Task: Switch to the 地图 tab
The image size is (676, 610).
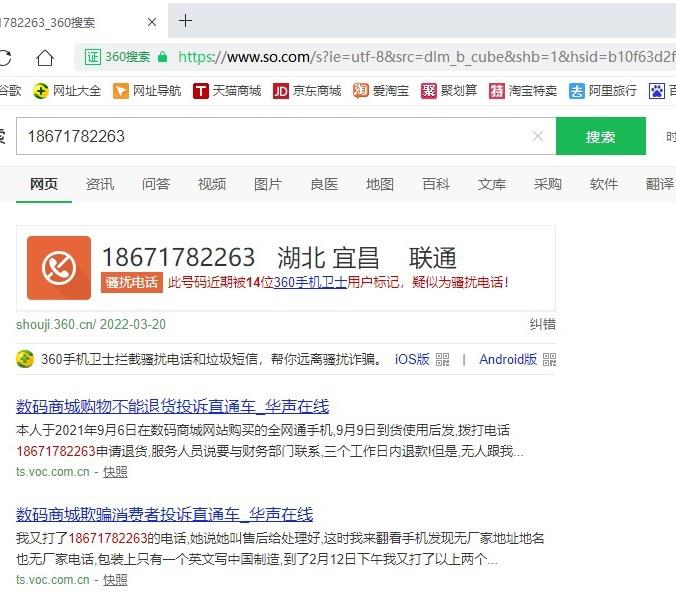Action: 380,184
